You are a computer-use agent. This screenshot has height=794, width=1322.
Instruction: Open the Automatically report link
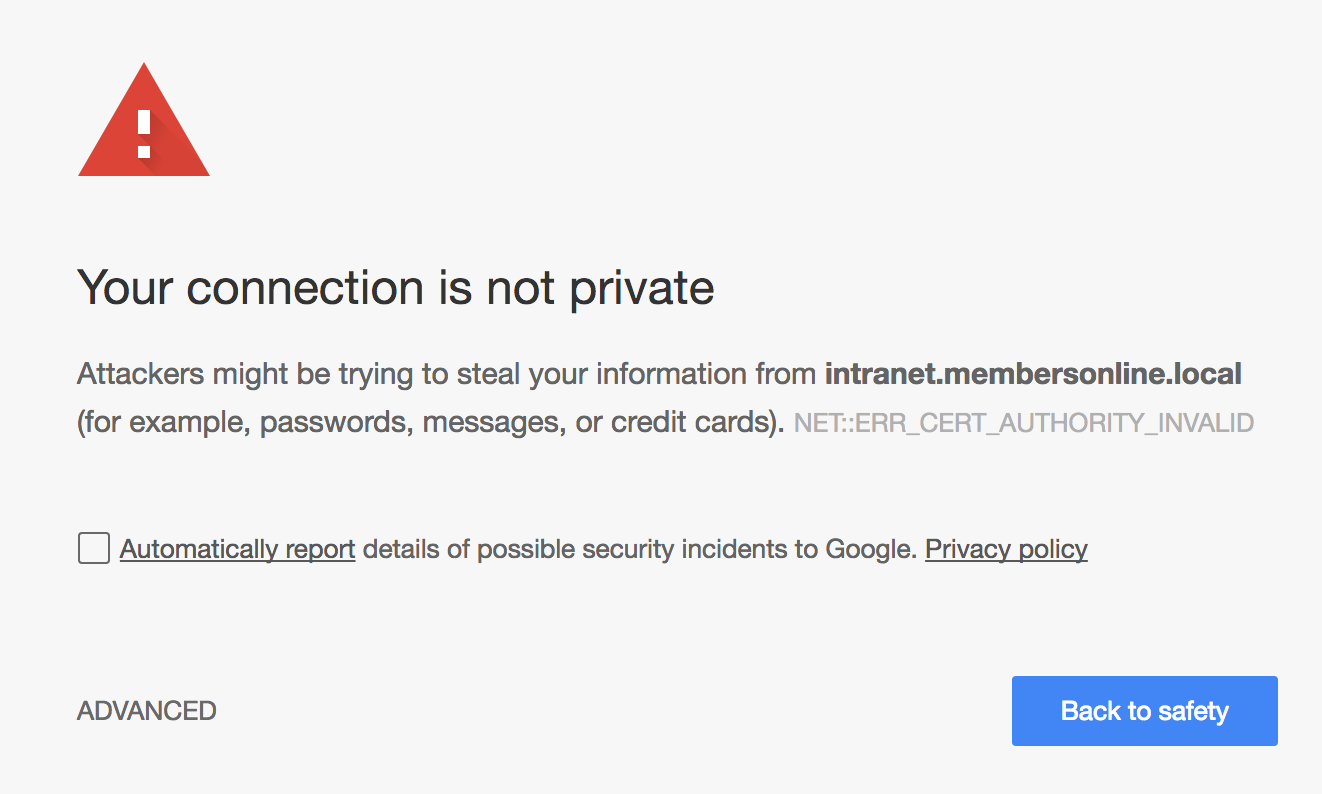point(237,549)
